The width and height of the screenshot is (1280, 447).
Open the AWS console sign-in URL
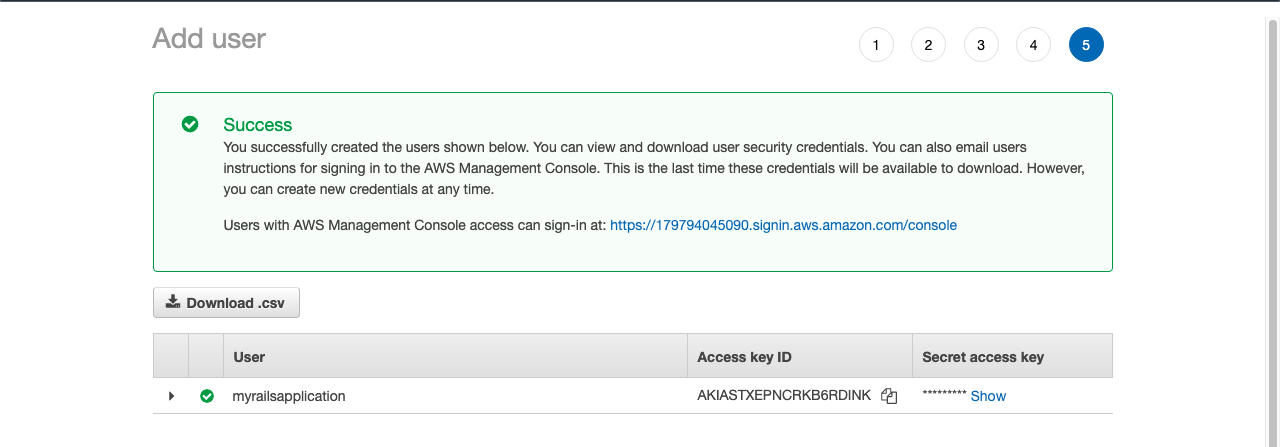[x=783, y=225]
